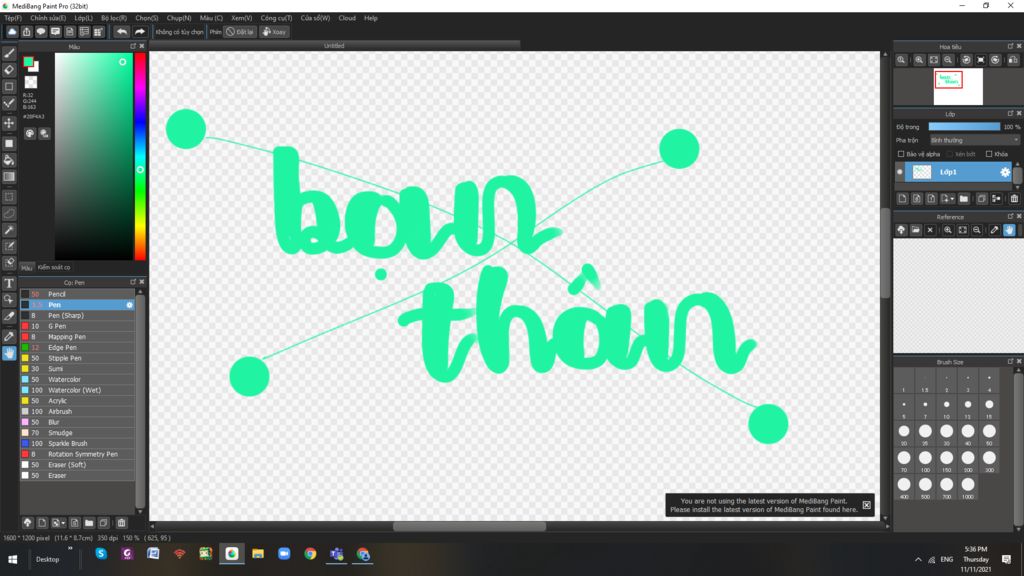
Task: Open Pha trộn blend mode dropdown
Action: 974,140
